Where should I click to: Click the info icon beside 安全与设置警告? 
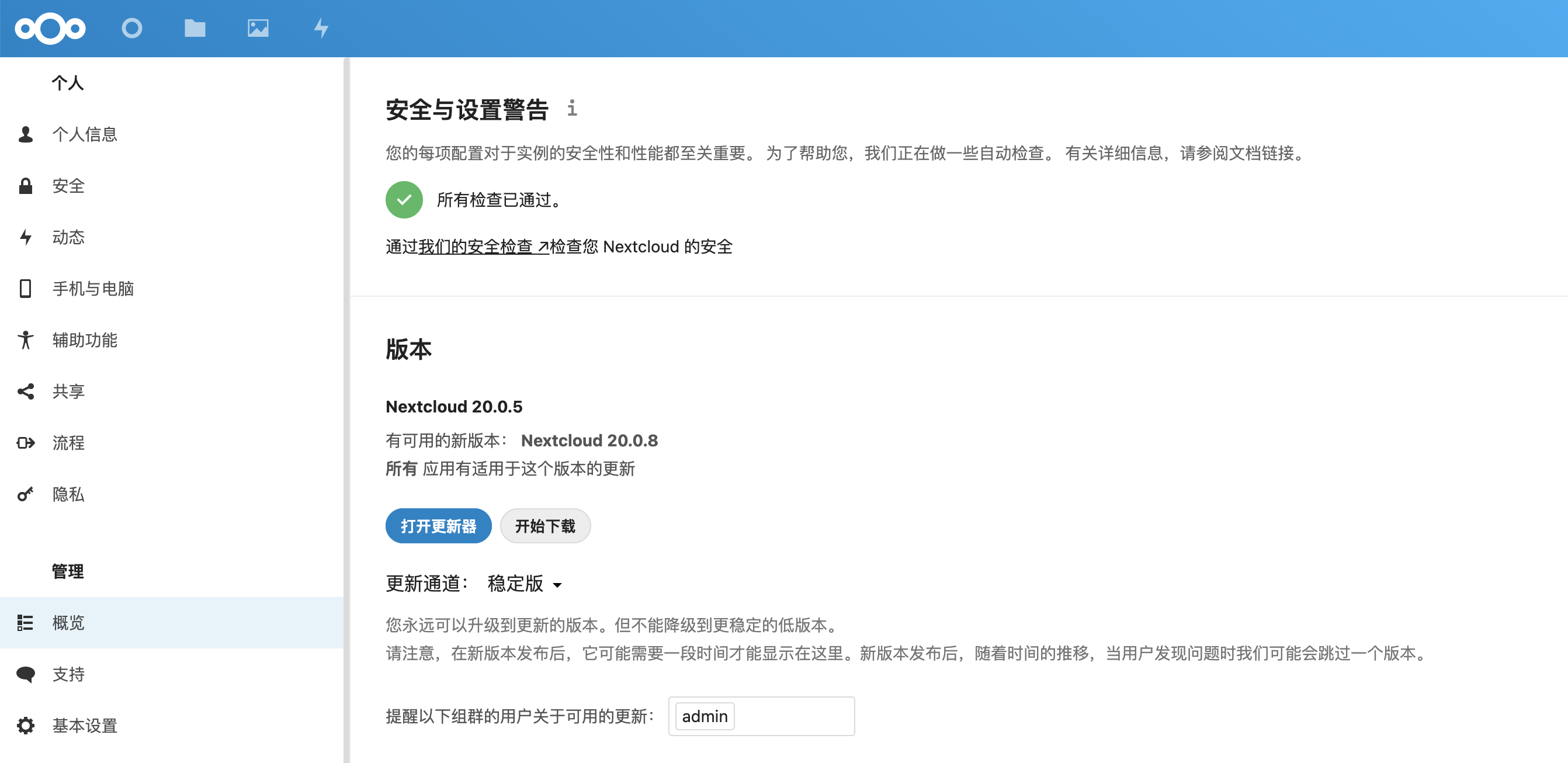[572, 107]
